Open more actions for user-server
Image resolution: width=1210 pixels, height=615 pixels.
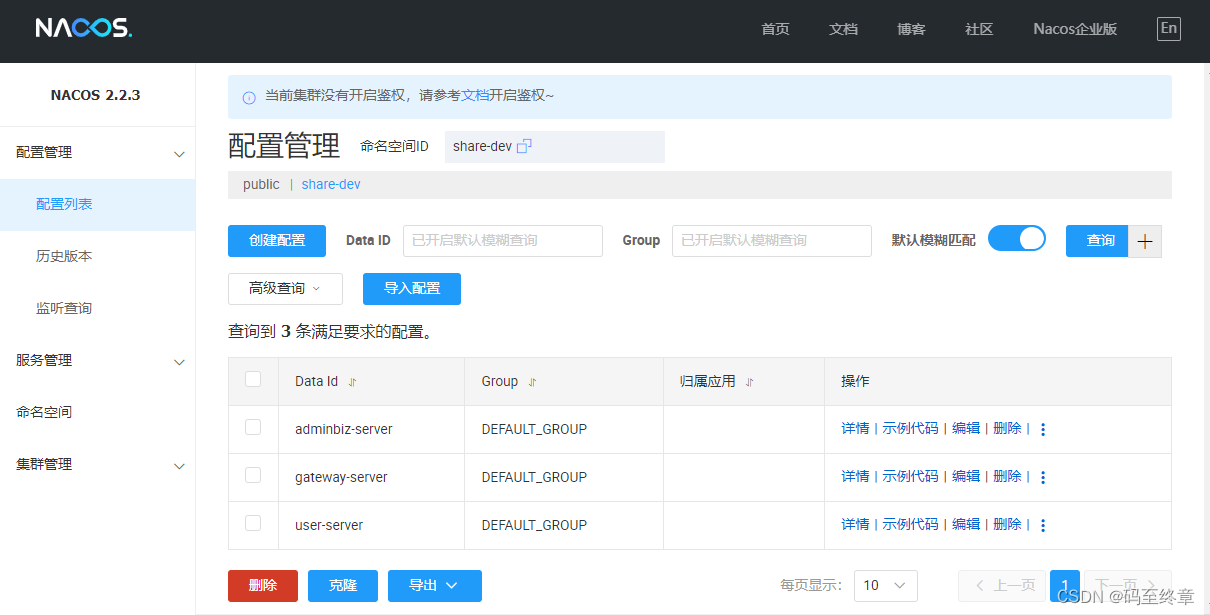pyautogui.click(x=1043, y=526)
